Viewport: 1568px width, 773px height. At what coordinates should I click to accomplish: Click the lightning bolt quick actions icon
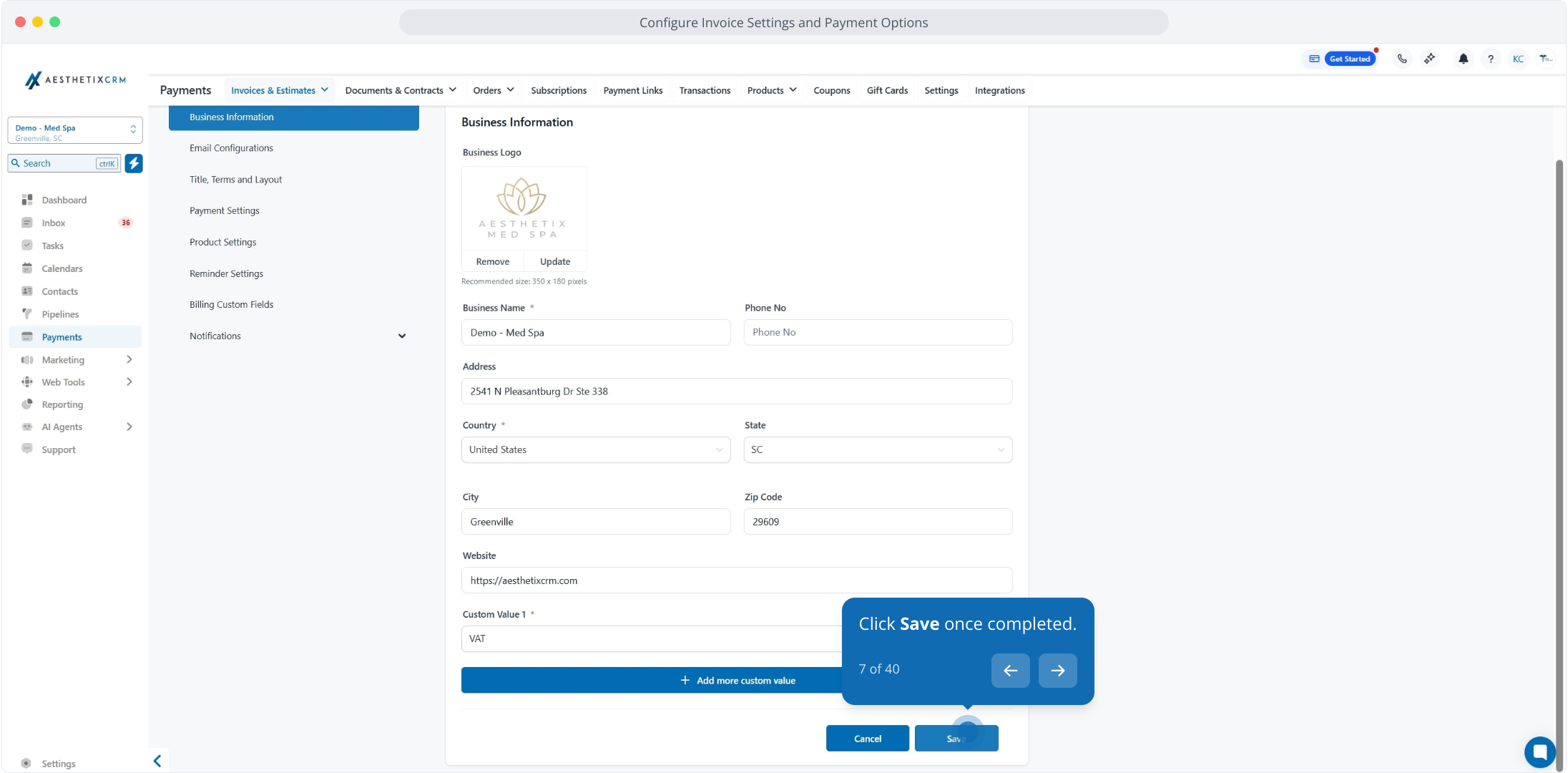point(134,163)
